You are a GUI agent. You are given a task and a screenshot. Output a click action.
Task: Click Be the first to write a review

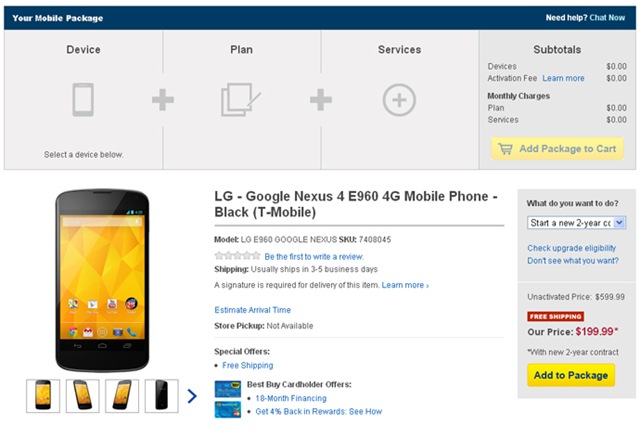(x=314, y=256)
